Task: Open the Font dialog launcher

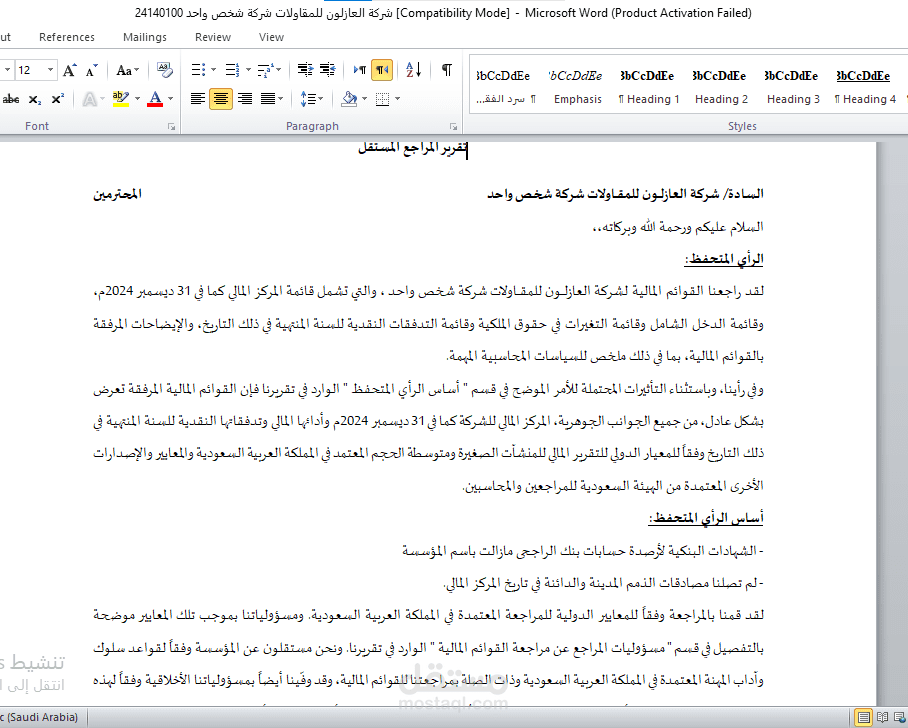Action: click(x=171, y=126)
